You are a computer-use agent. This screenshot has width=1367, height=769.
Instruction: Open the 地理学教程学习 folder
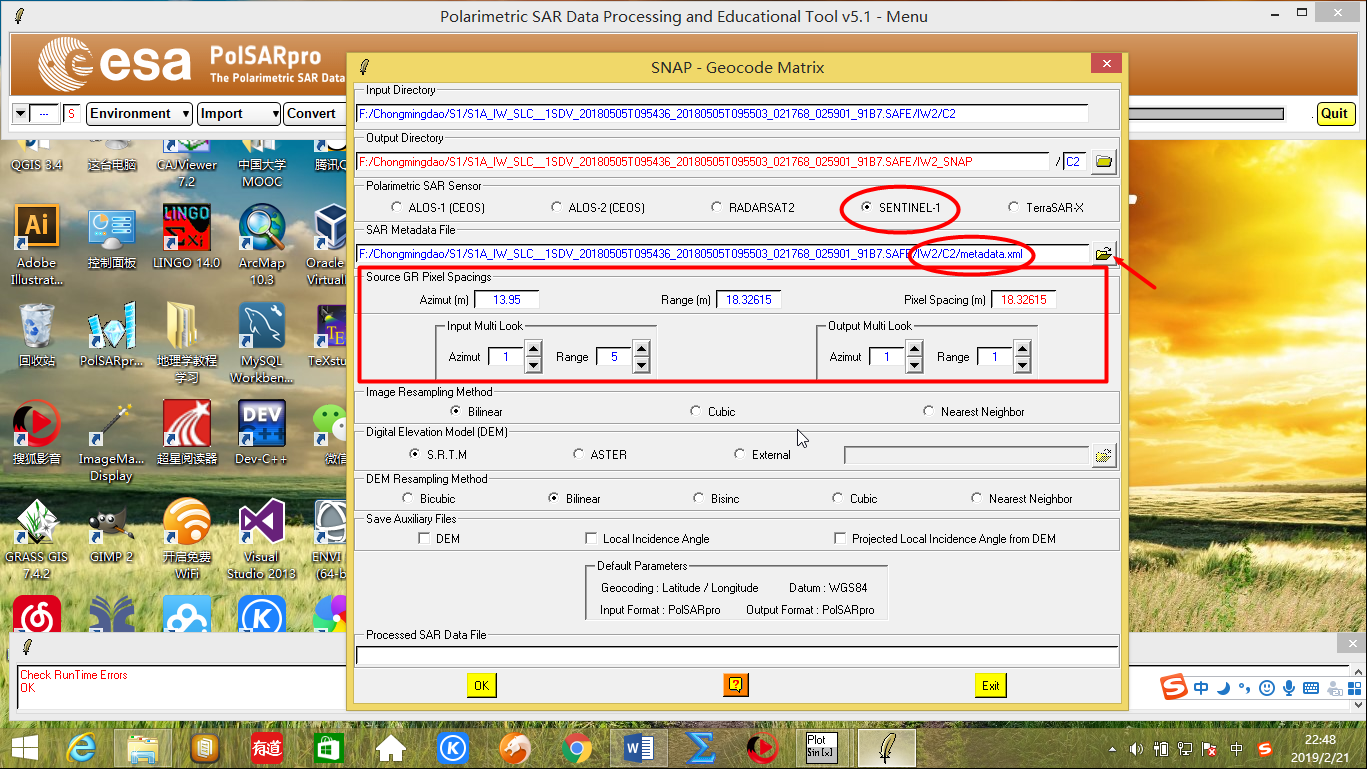coord(186,343)
